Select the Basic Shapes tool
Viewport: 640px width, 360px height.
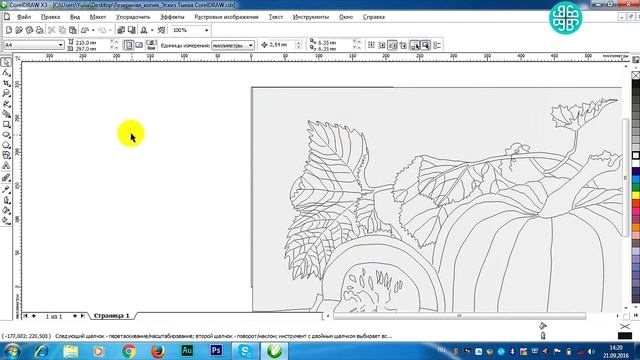click(6, 155)
